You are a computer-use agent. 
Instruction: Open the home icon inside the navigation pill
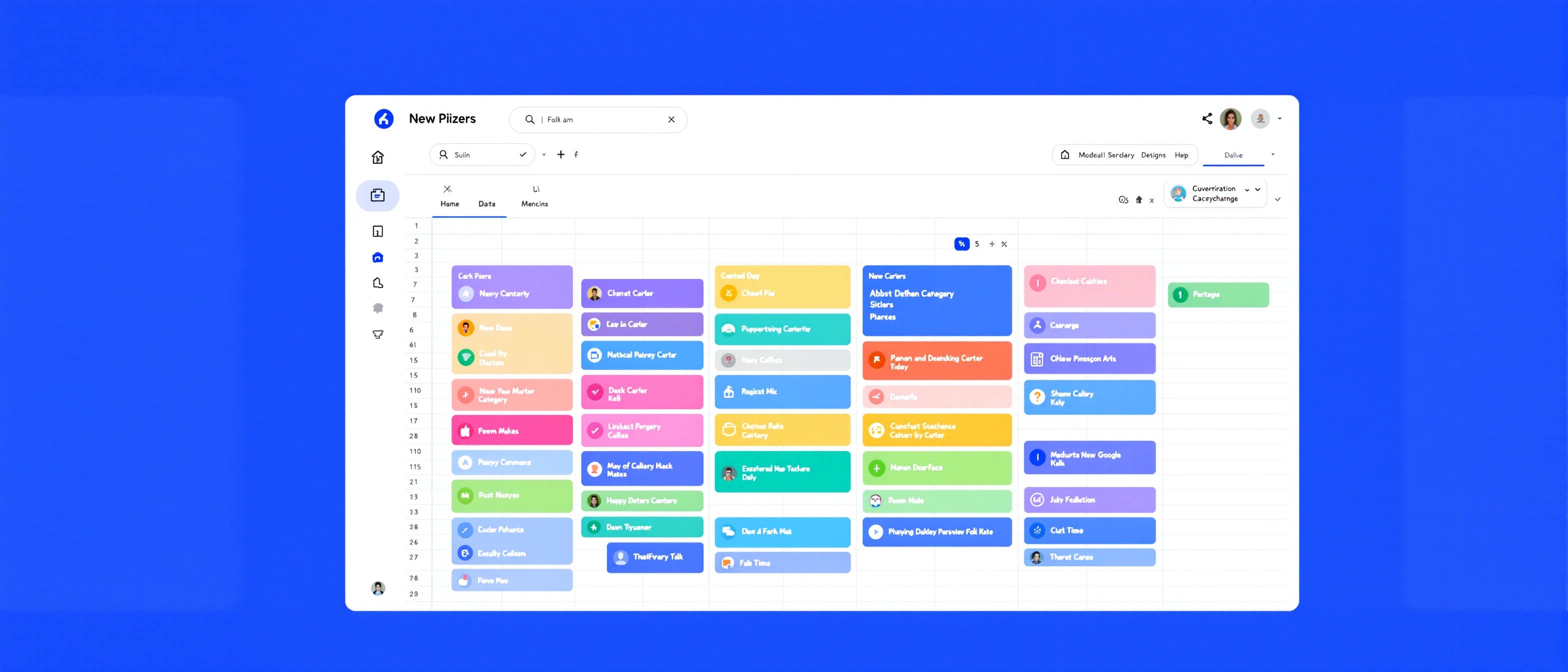click(1064, 154)
